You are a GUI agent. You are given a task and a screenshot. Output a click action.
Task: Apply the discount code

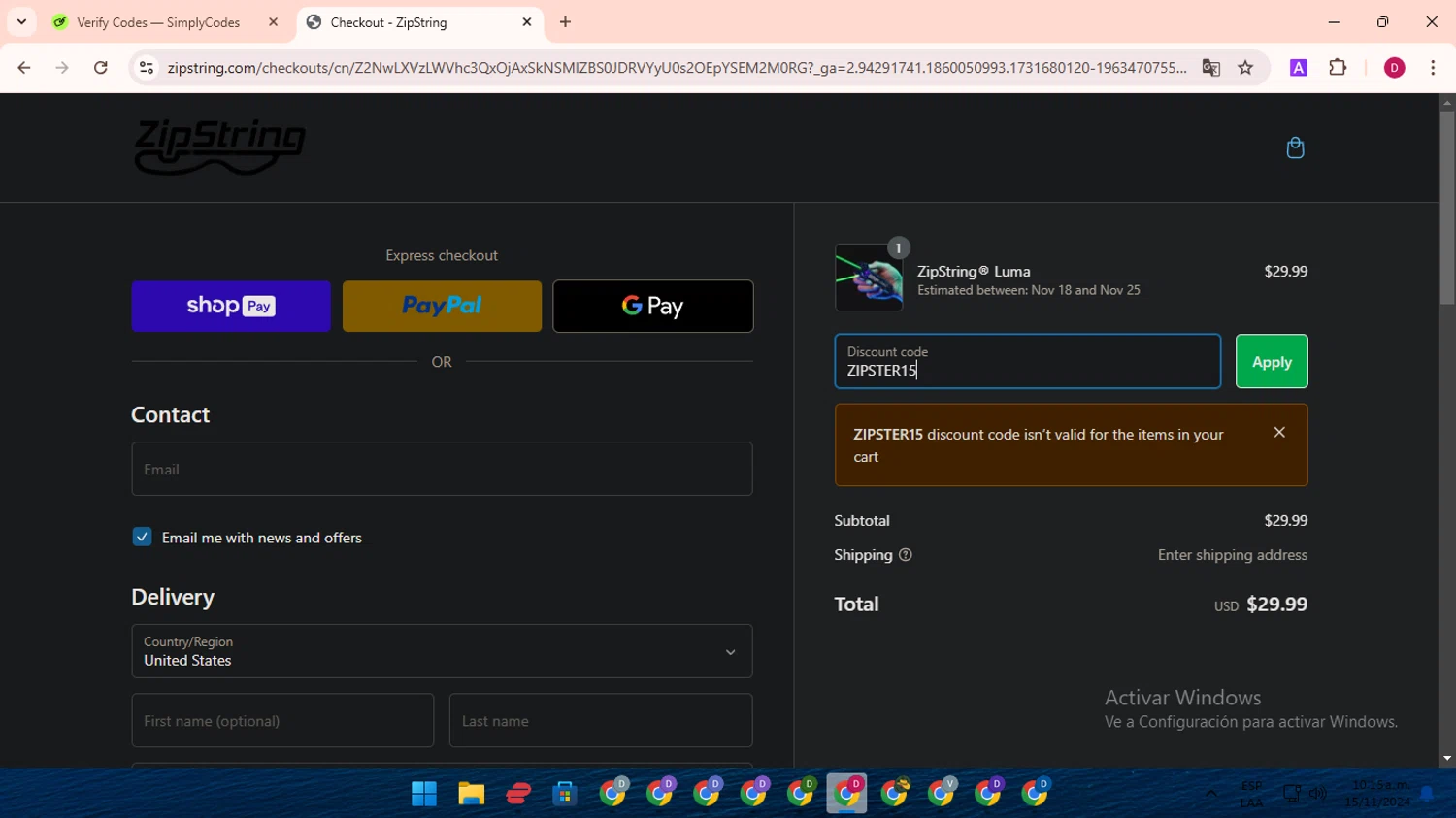tap(1272, 361)
